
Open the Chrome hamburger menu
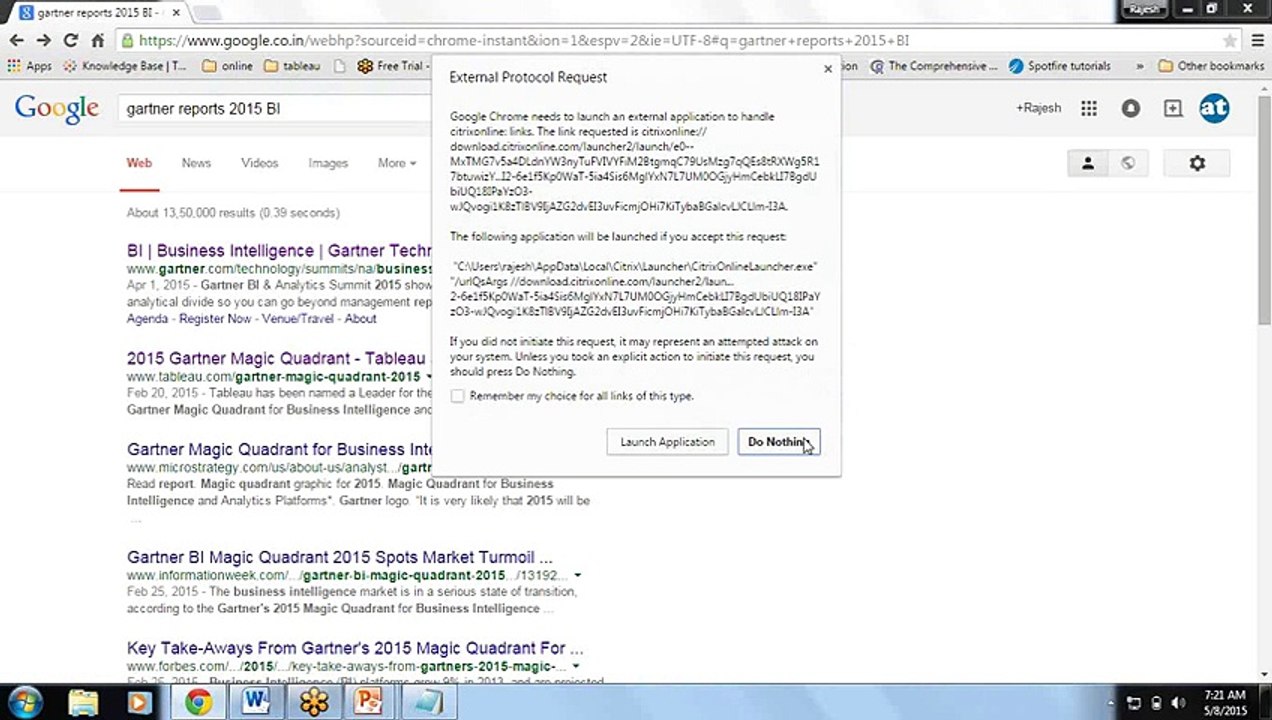coord(1258,41)
